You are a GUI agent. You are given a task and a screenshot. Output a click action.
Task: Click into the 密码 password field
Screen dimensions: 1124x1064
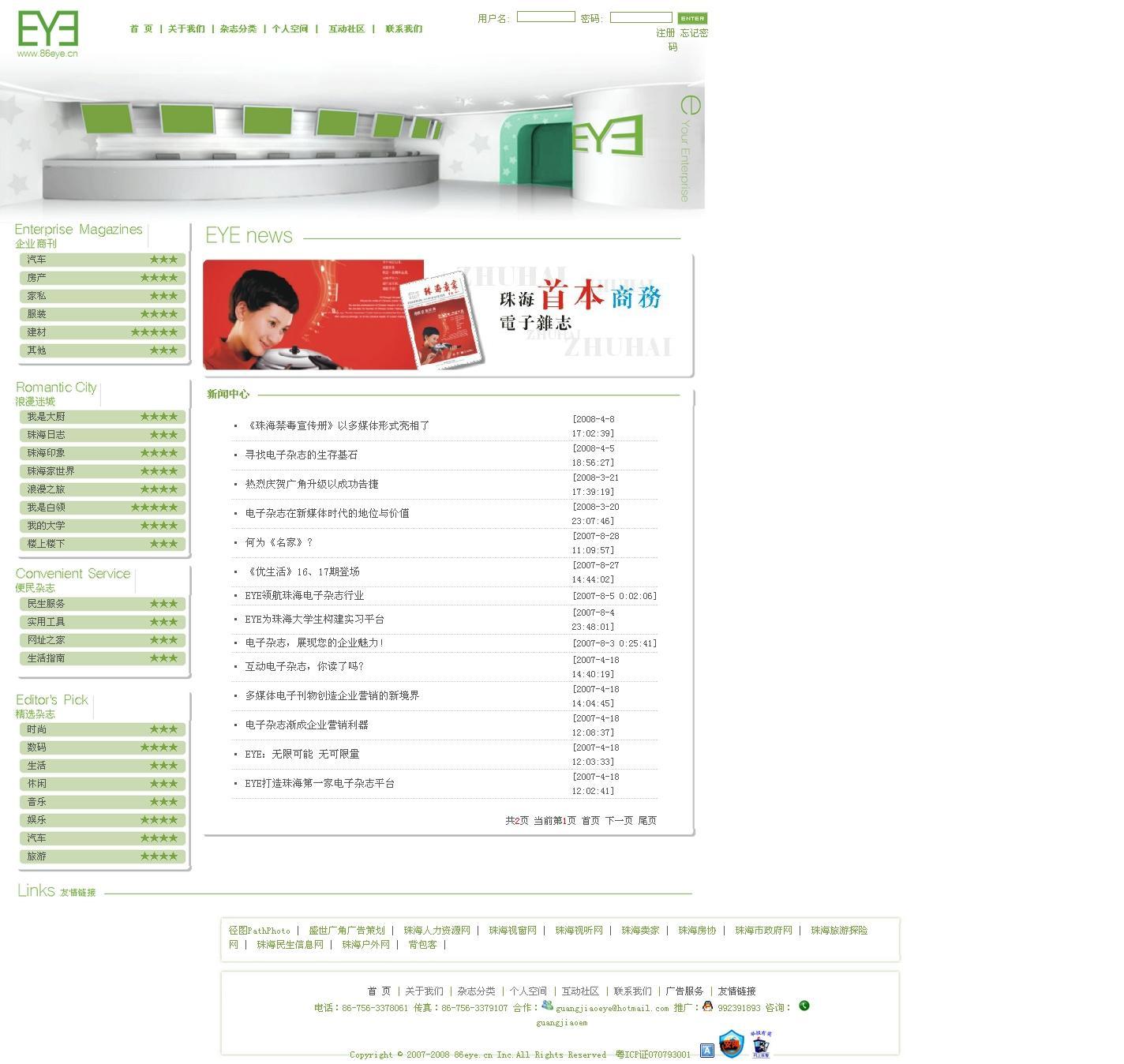click(640, 17)
